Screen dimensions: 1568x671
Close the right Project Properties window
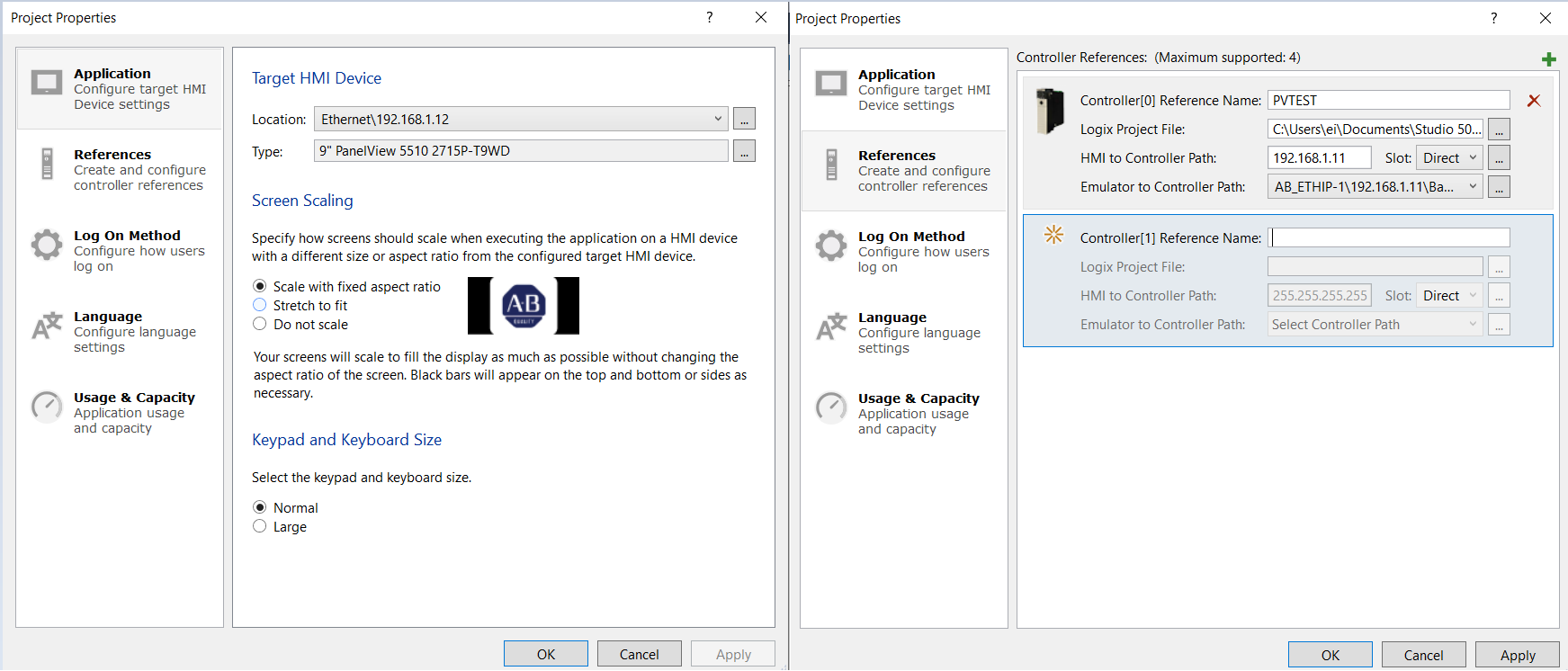coord(1546,18)
